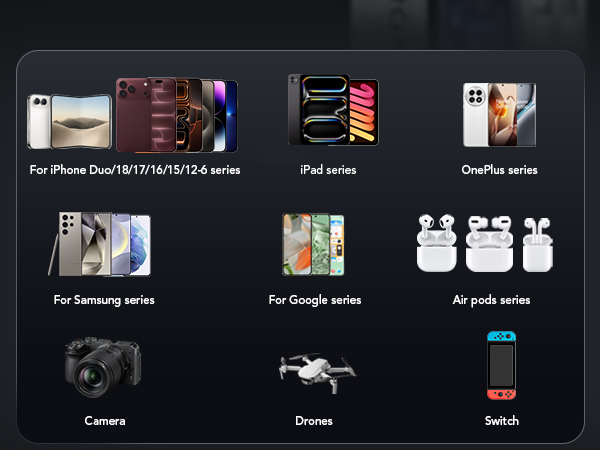
Task: Click the white foldable iPhone Duo image
Action: click(x=69, y=122)
